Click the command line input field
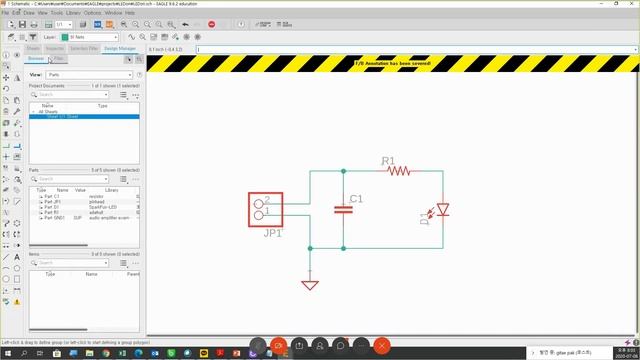 tap(416, 49)
